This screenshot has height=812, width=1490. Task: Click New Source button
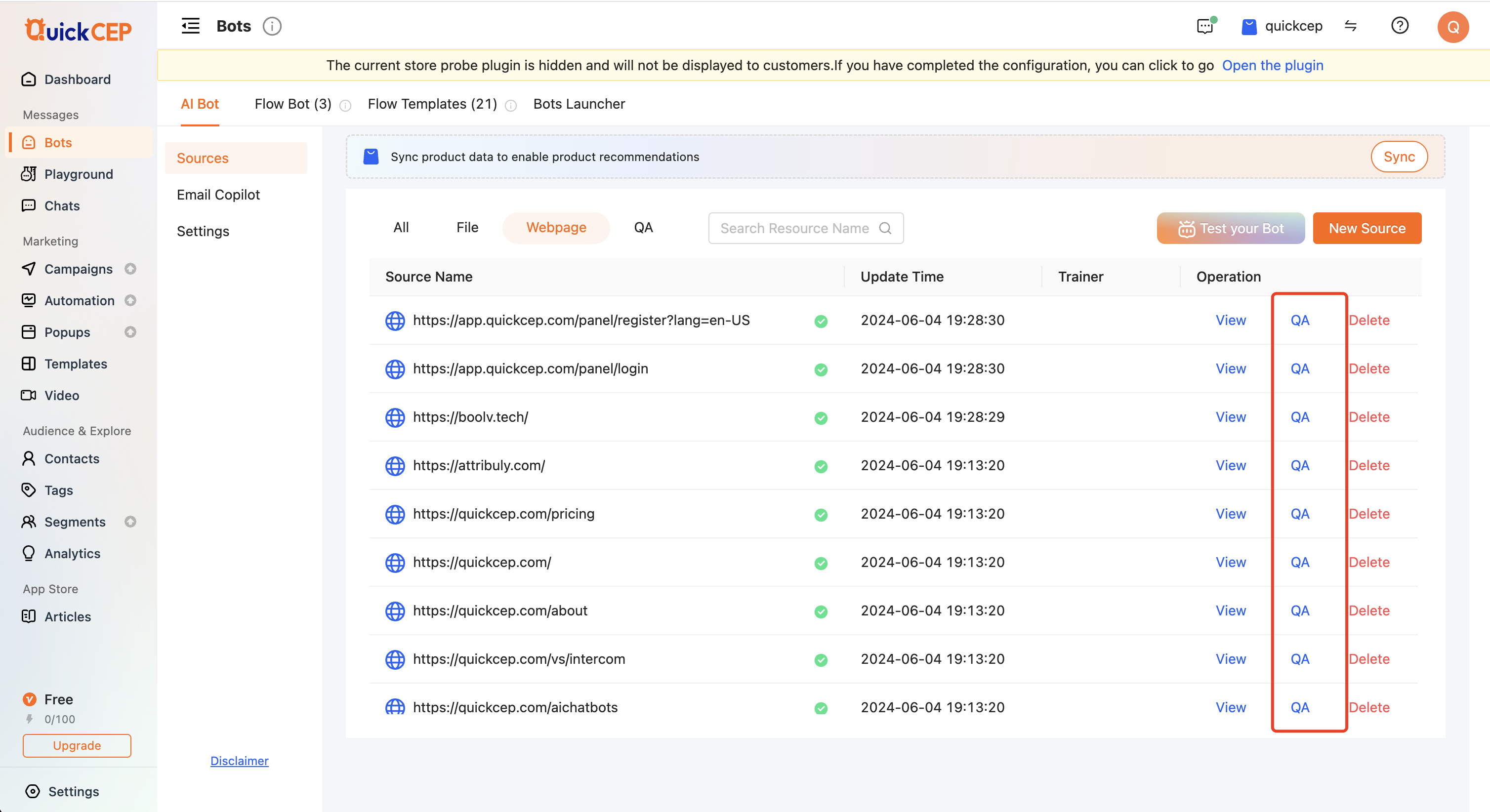(1367, 228)
